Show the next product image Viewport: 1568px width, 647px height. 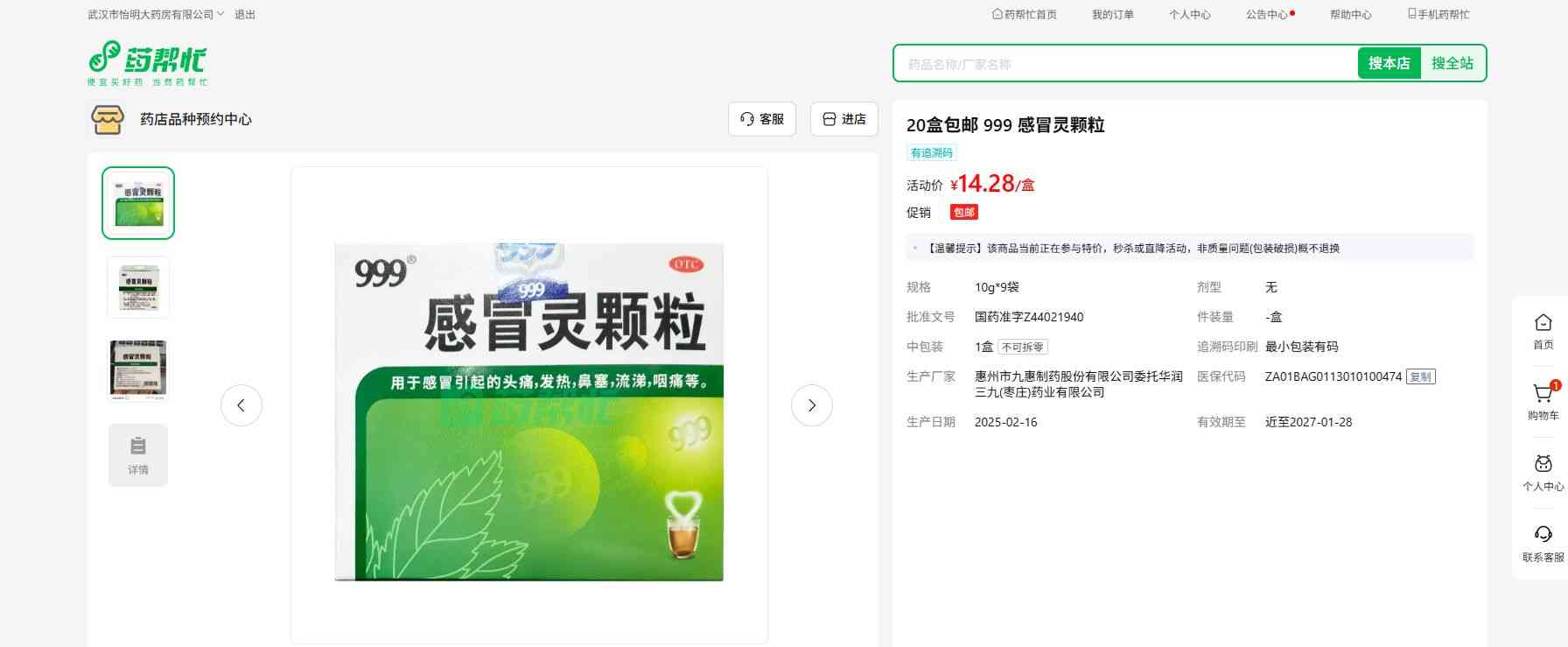[811, 405]
